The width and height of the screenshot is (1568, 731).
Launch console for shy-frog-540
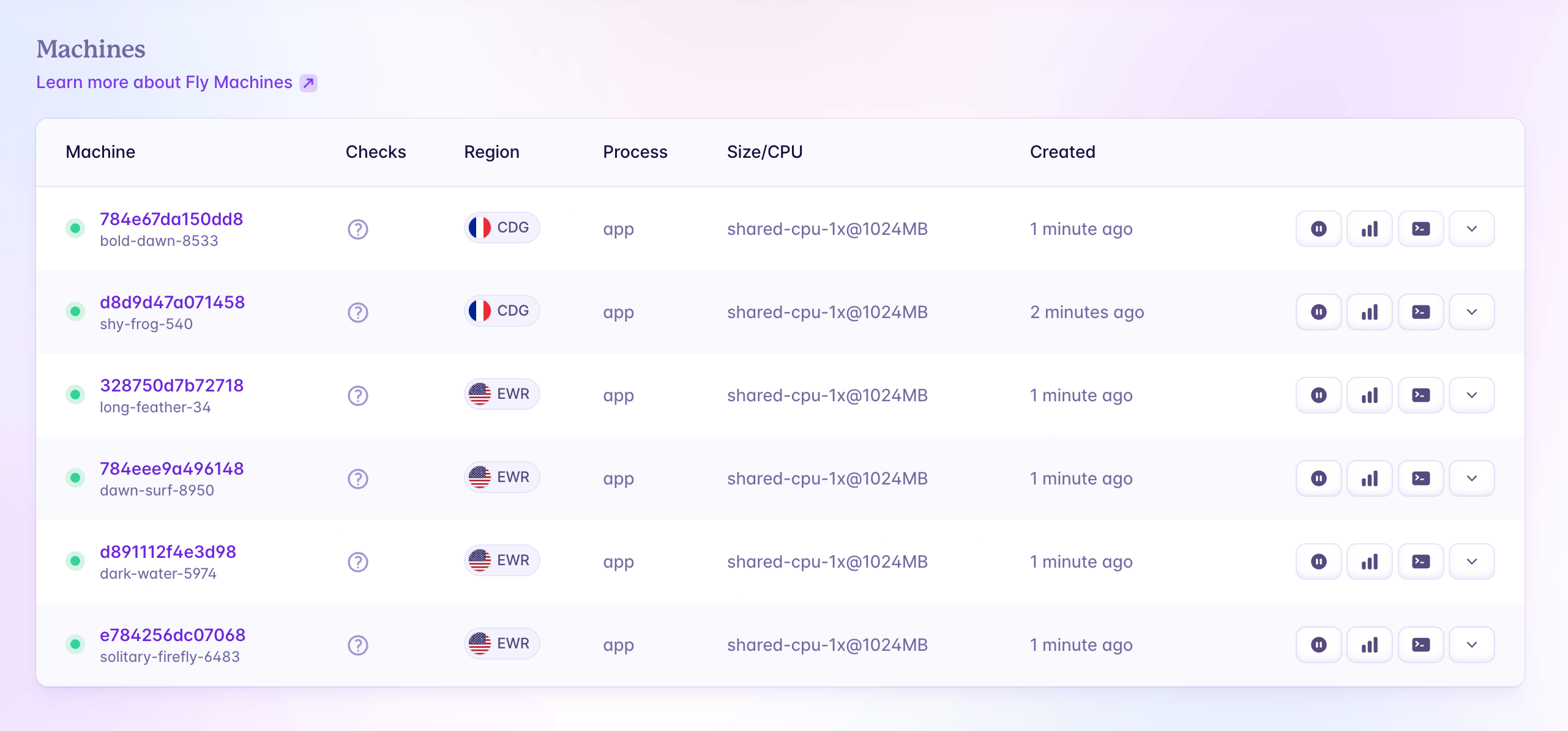[x=1421, y=311]
